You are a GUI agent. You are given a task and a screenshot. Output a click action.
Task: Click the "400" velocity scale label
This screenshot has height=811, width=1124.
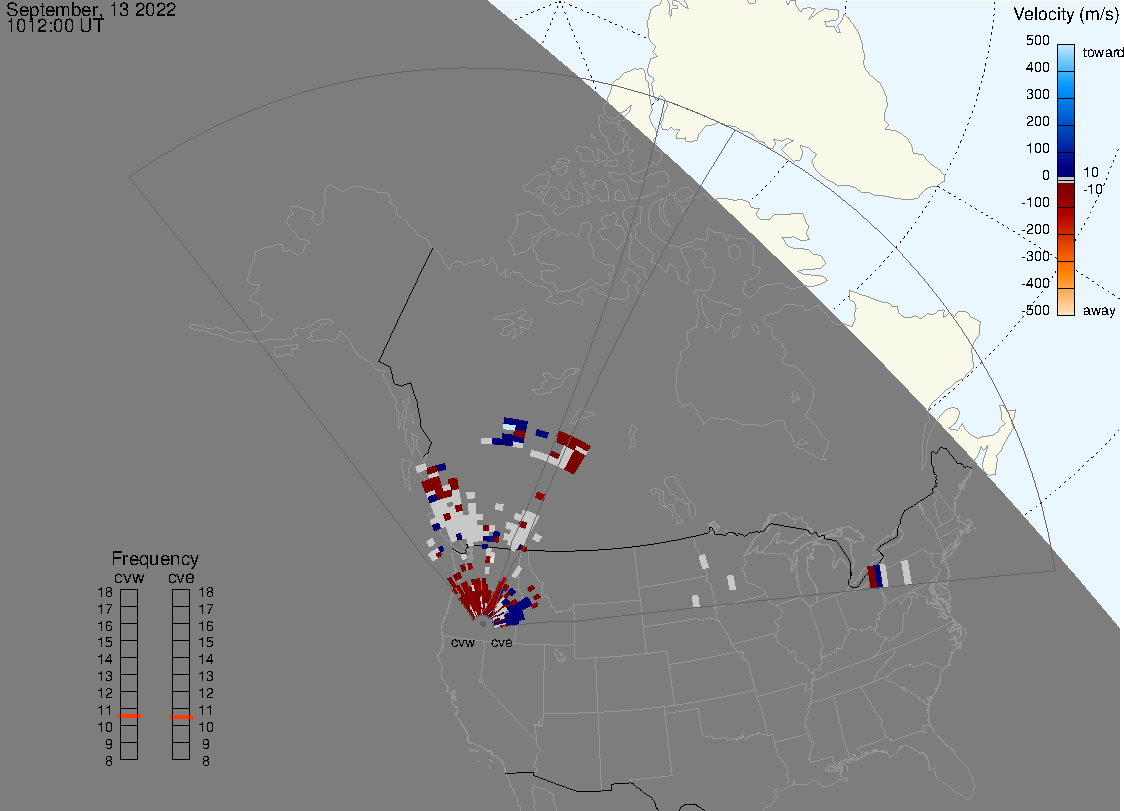(x=1037, y=67)
